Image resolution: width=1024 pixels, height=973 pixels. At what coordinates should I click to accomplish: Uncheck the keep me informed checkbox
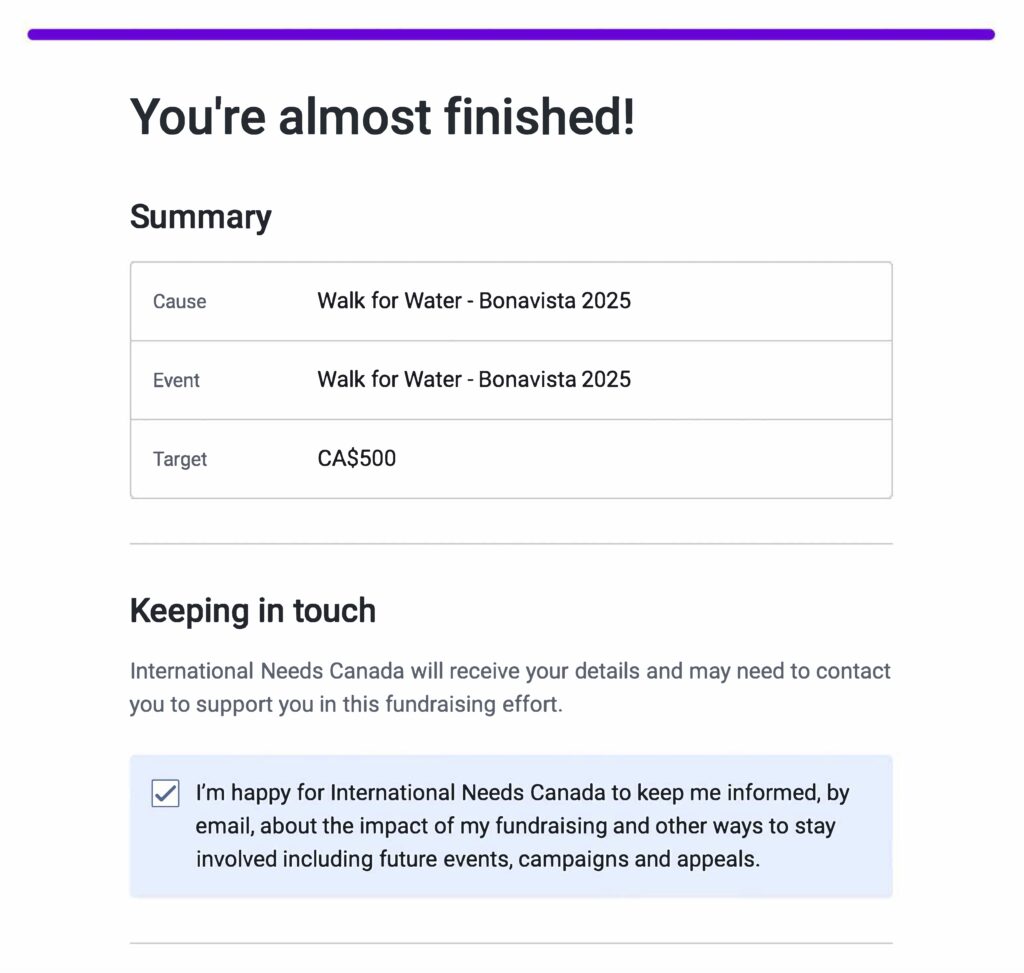[x=165, y=794]
